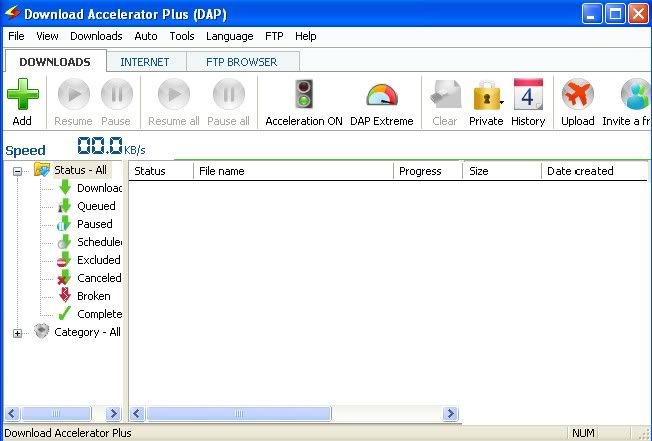Switch to the INTERNET tab
652x441 pixels.
[x=145, y=62]
